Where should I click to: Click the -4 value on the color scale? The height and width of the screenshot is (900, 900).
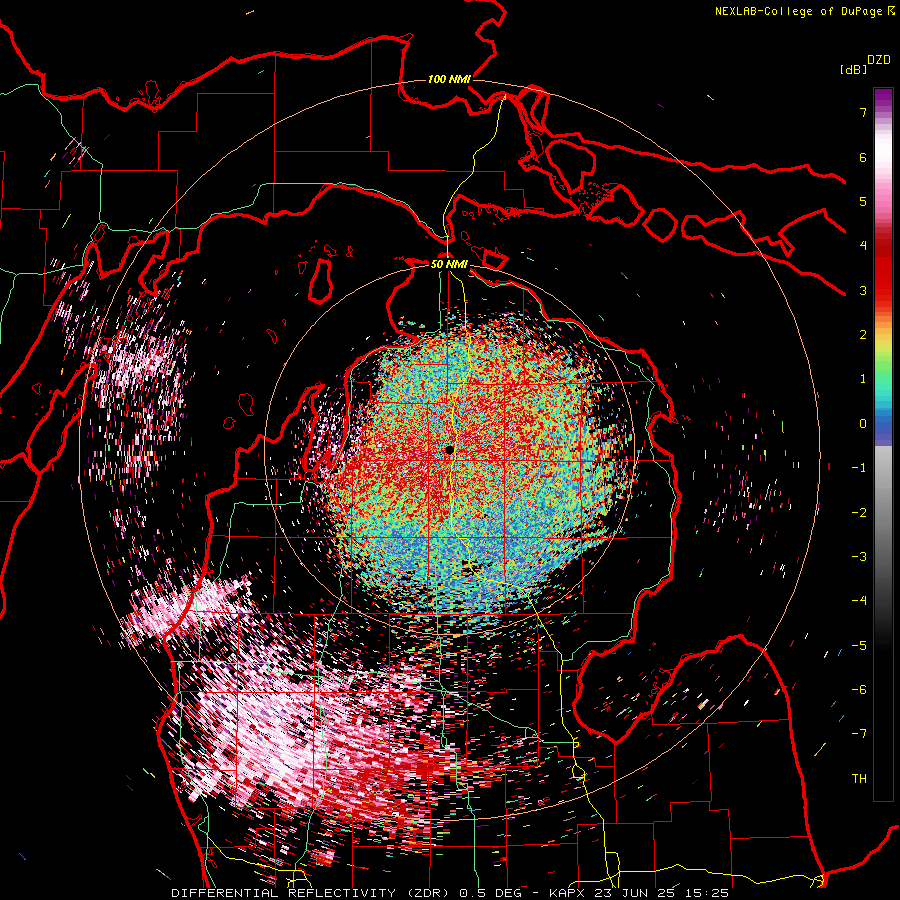[x=859, y=601]
